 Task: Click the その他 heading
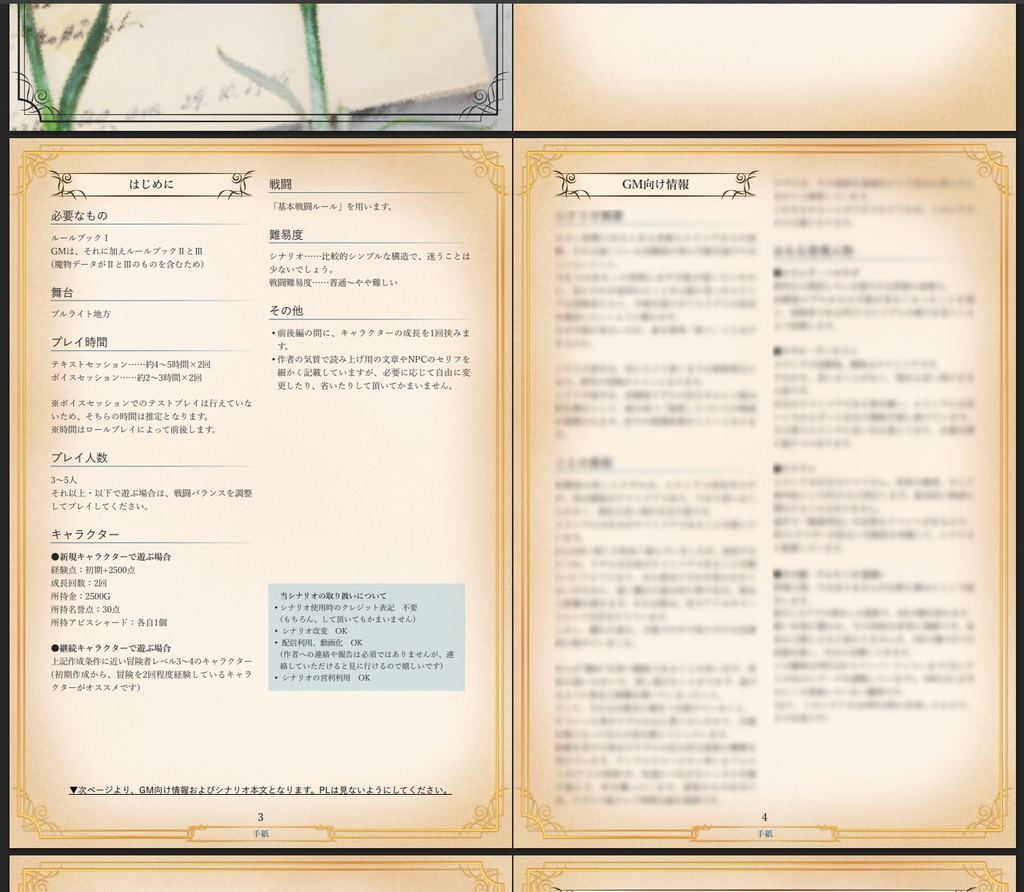point(286,311)
